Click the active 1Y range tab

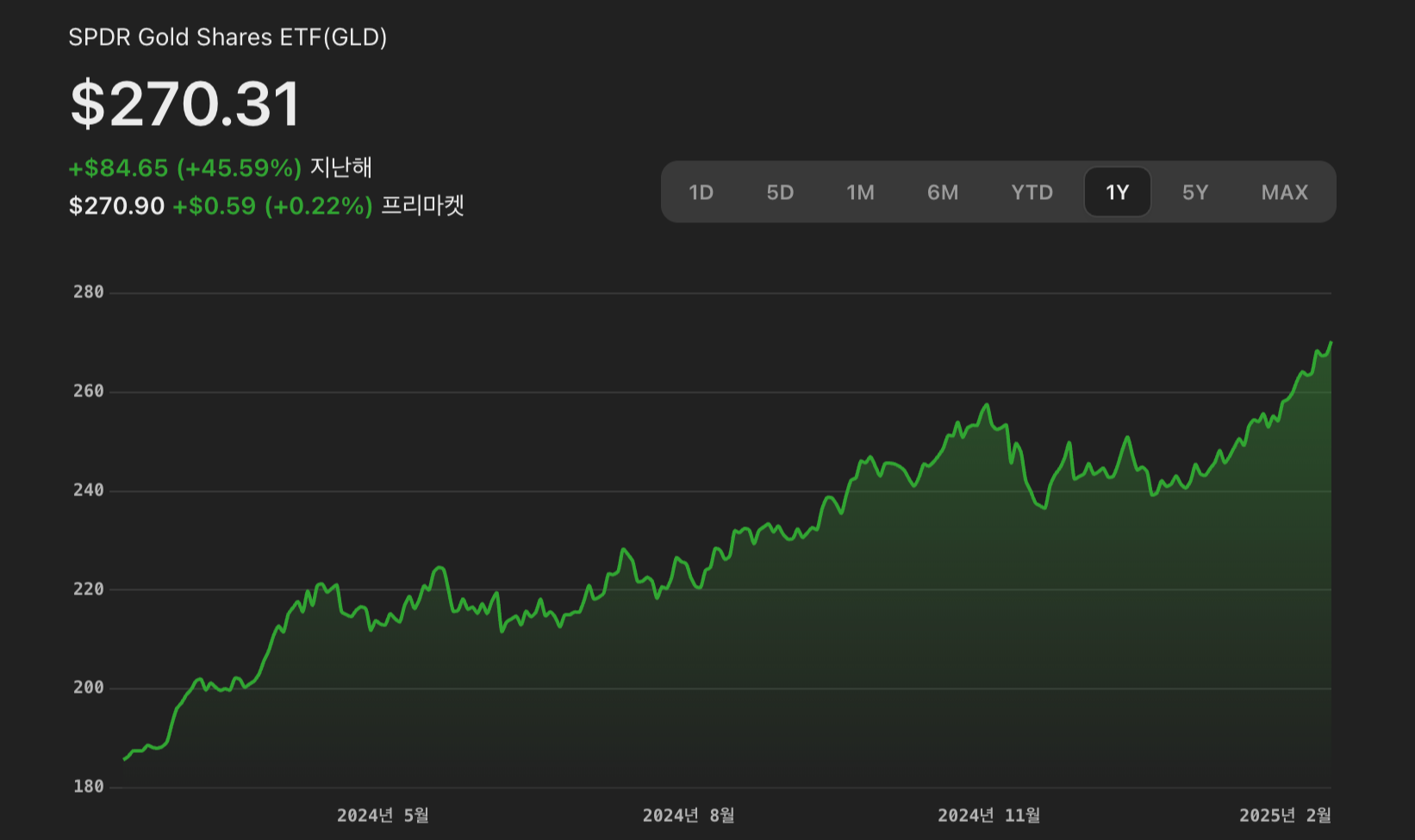click(1117, 192)
